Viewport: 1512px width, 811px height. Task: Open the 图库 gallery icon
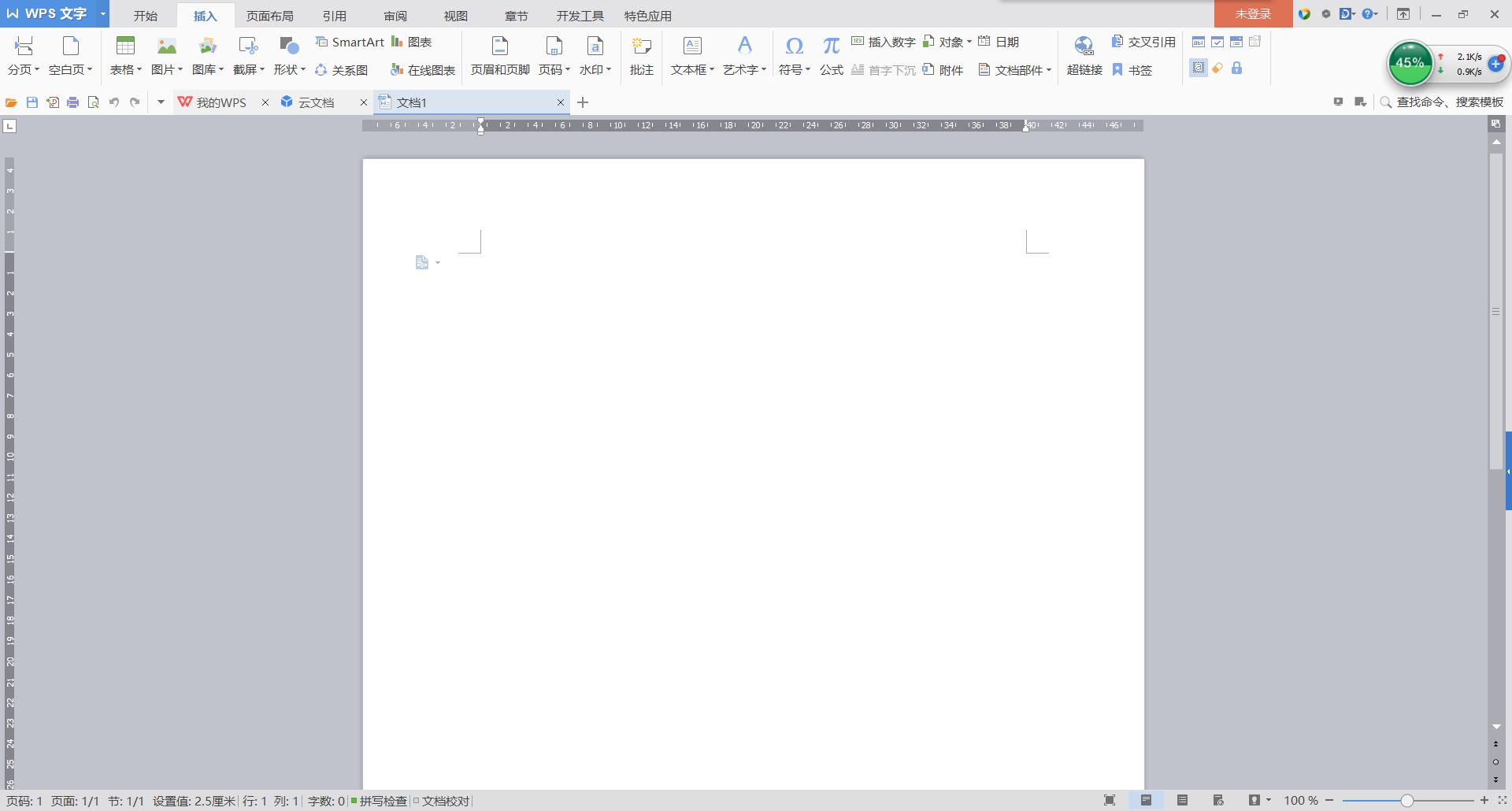click(x=207, y=46)
